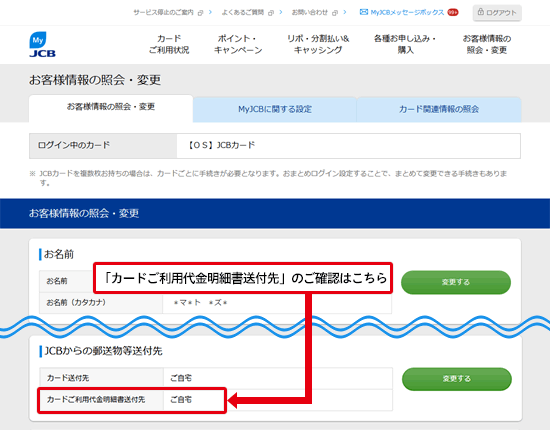Click external-link icon beside お問い合わせ

click(x=335, y=13)
